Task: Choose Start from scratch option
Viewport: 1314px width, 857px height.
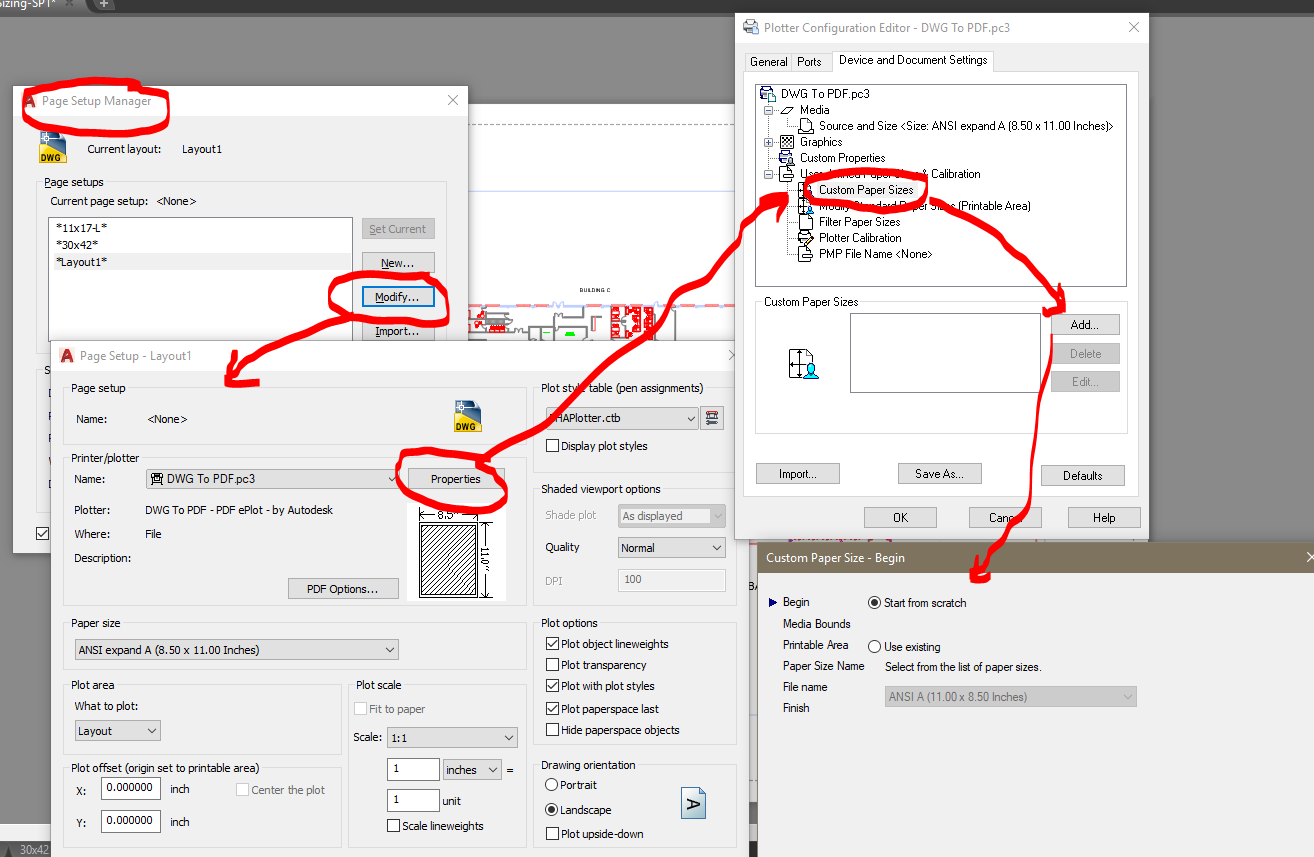Action: click(875, 603)
